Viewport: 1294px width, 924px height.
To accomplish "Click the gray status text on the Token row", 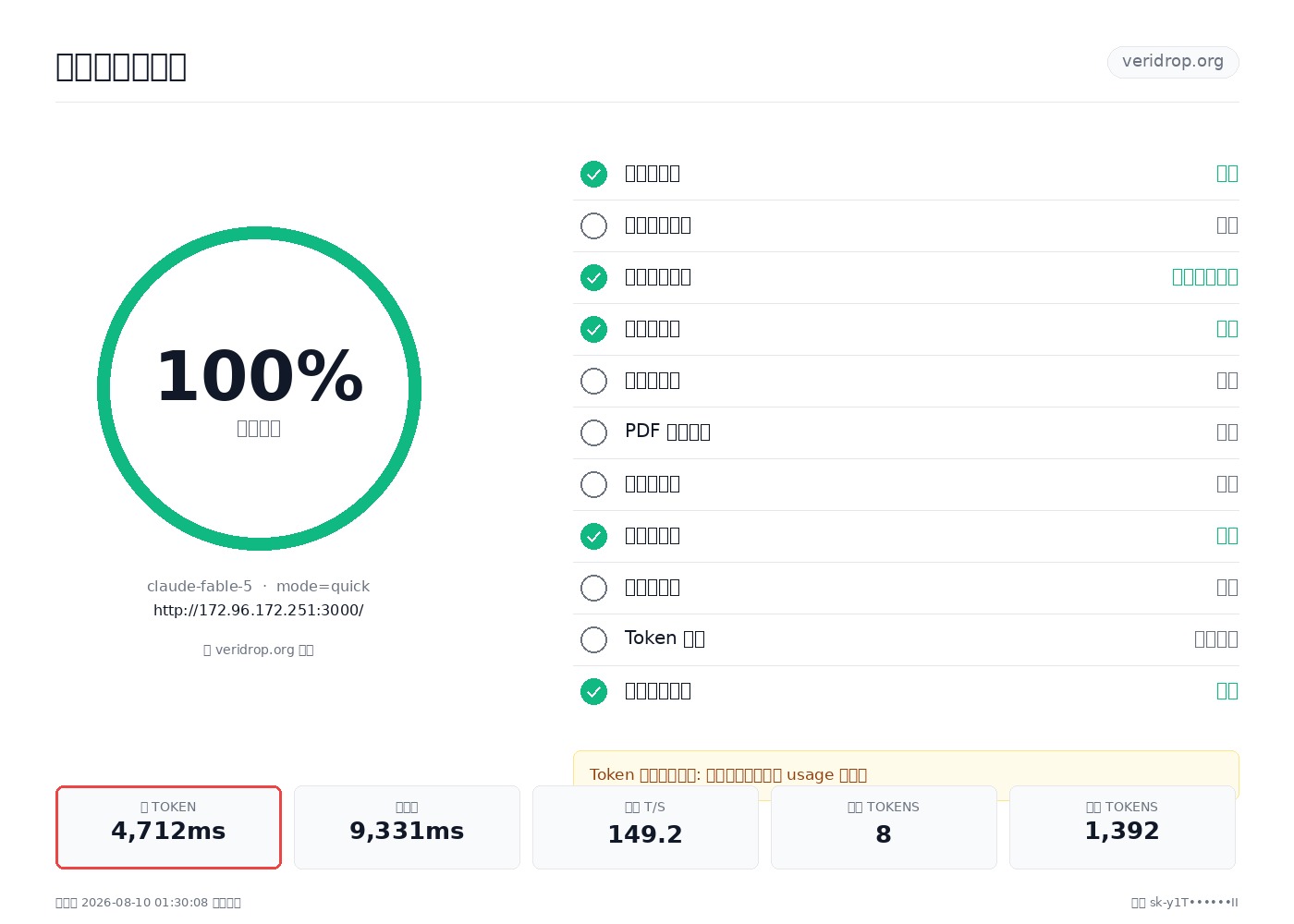I will pyautogui.click(x=1215, y=638).
